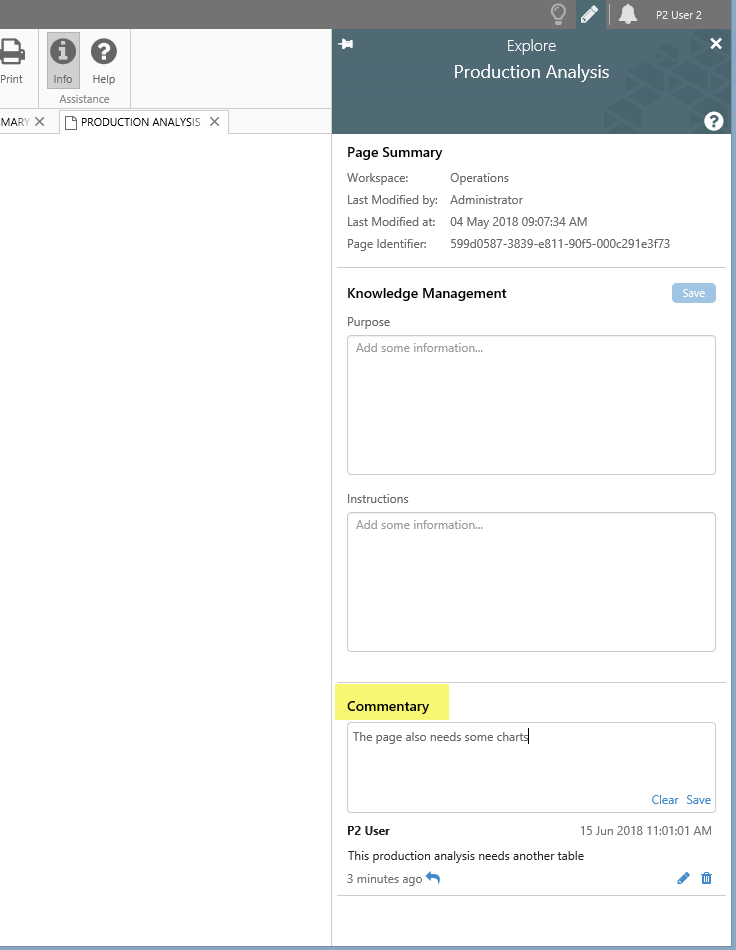Click into the Instructions text box
Viewport: 736px width, 950px height.
tap(531, 581)
